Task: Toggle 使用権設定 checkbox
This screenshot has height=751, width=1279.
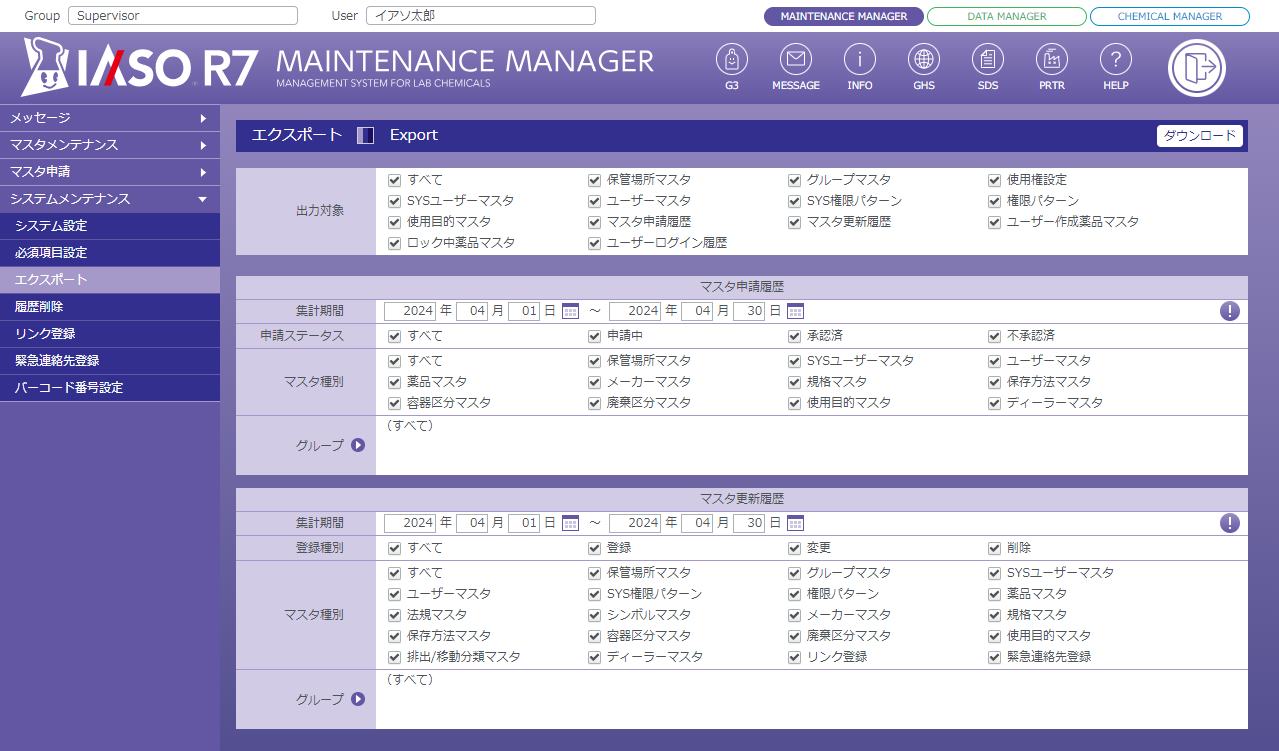Action: click(x=994, y=180)
